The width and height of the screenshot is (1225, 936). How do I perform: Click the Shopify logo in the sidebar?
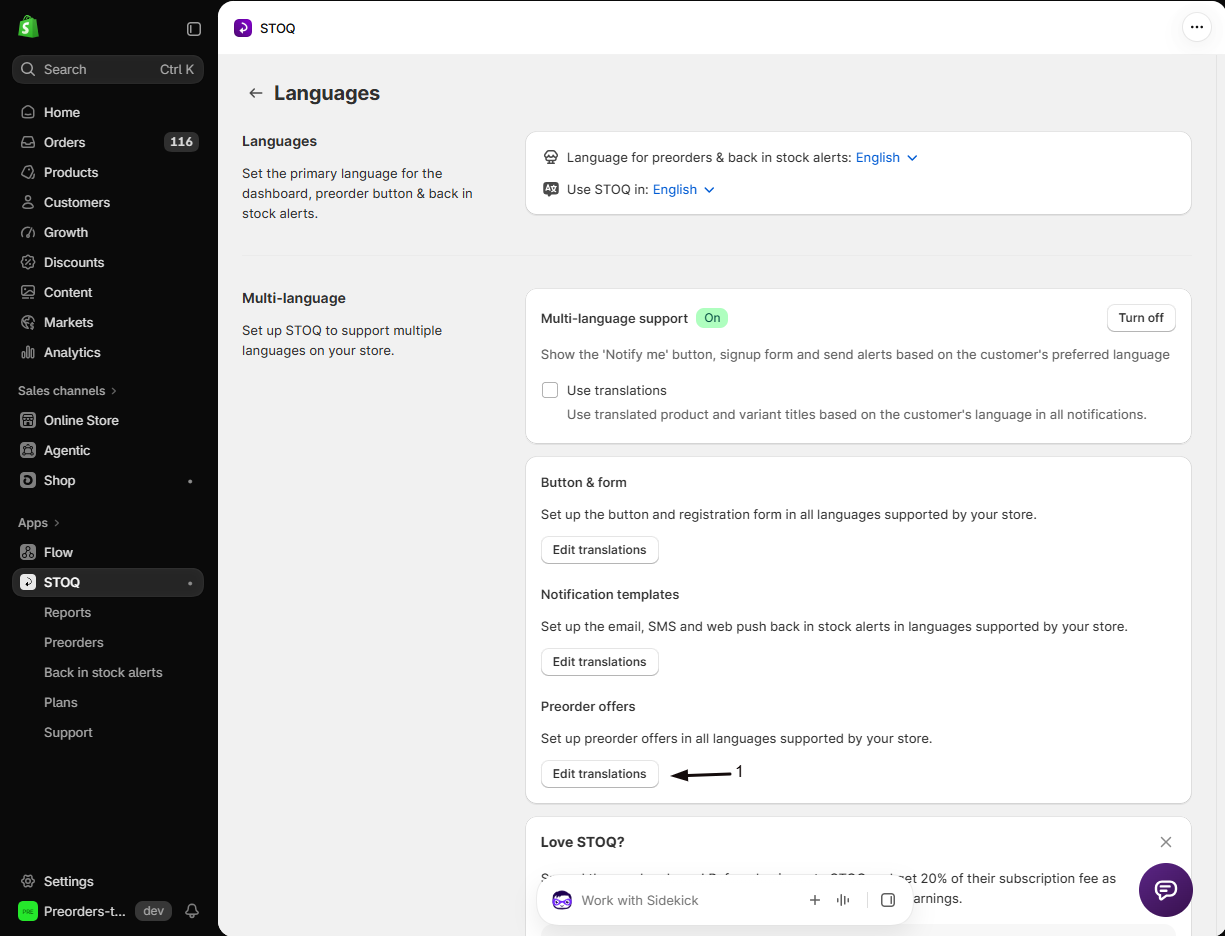pos(28,27)
